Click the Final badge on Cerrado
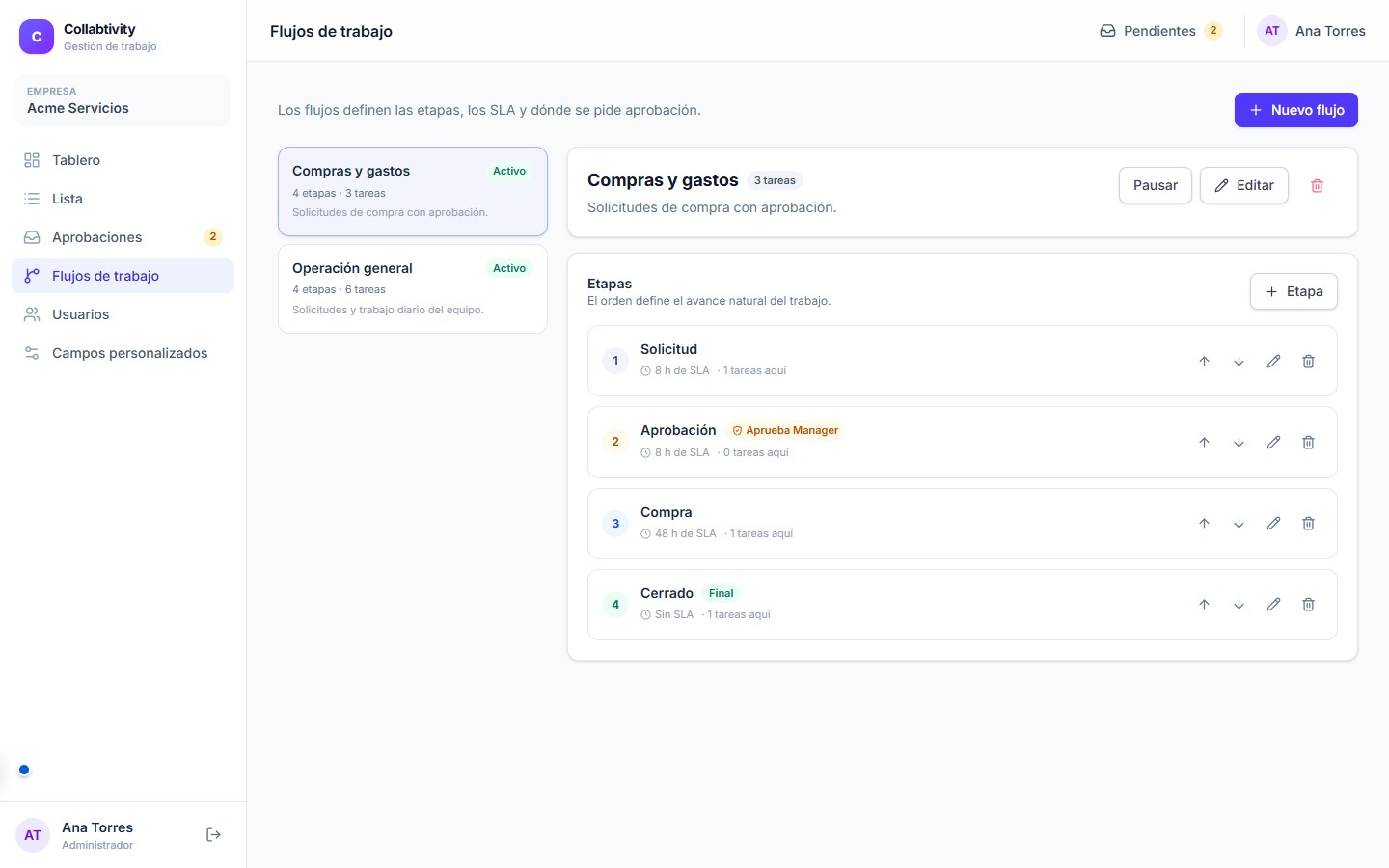Viewport: 1389px width, 868px height. coord(721,593)
